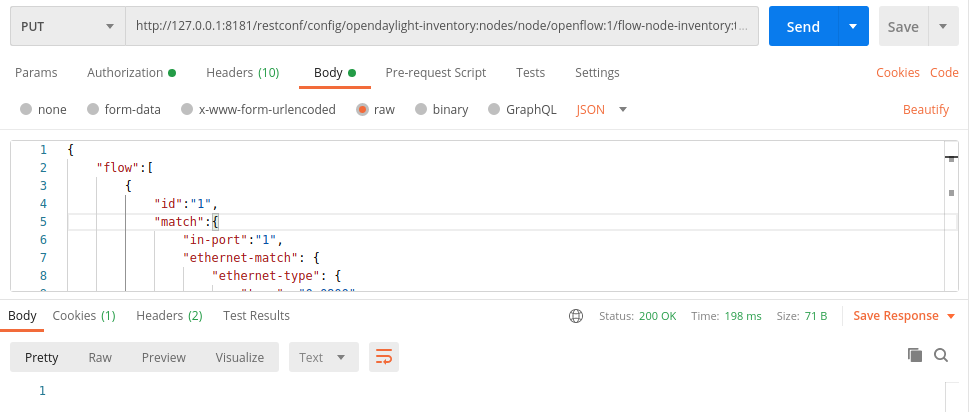Select the raw body type radio button
This screenshot has width=969, height=412.
pyautogui.click(x=363, y=109)
